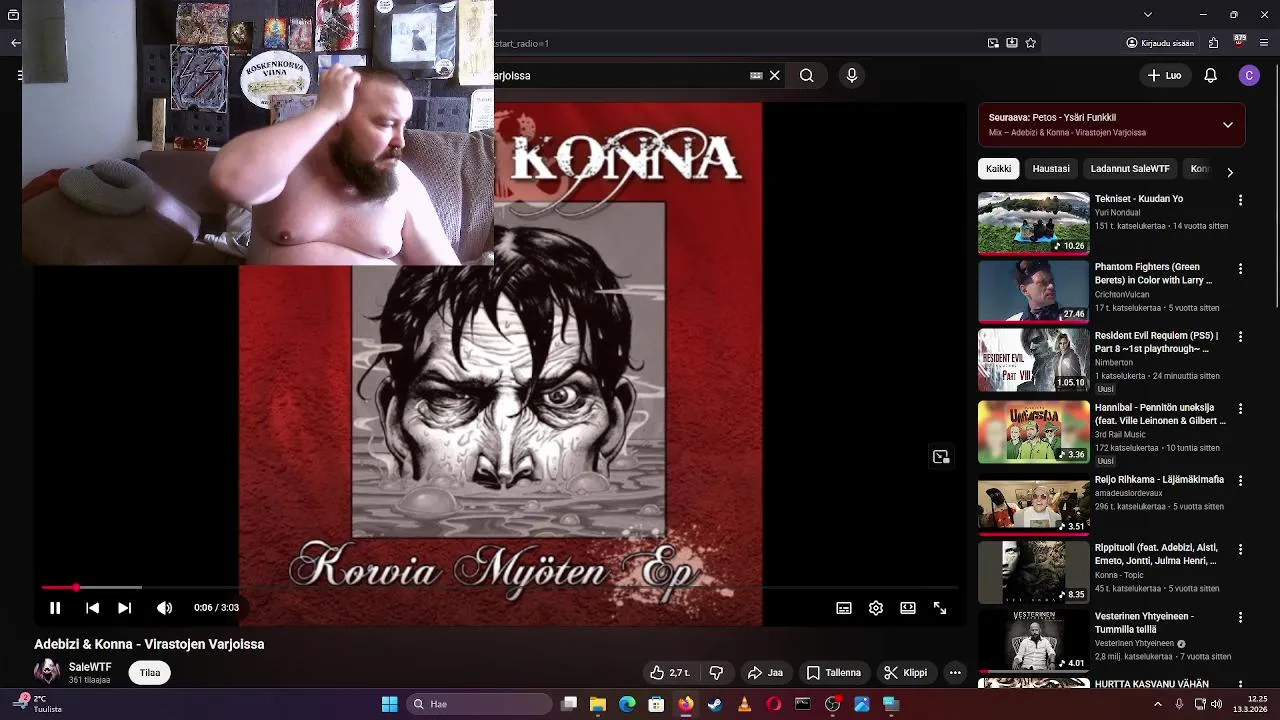Open VLC media player from taskbar

click(744, 704)
